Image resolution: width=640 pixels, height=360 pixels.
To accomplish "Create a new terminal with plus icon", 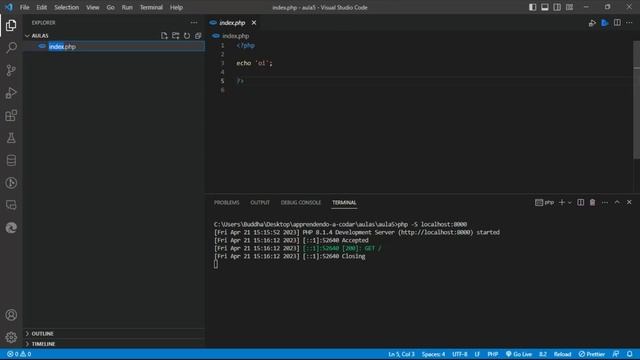I will pos(562,202).
